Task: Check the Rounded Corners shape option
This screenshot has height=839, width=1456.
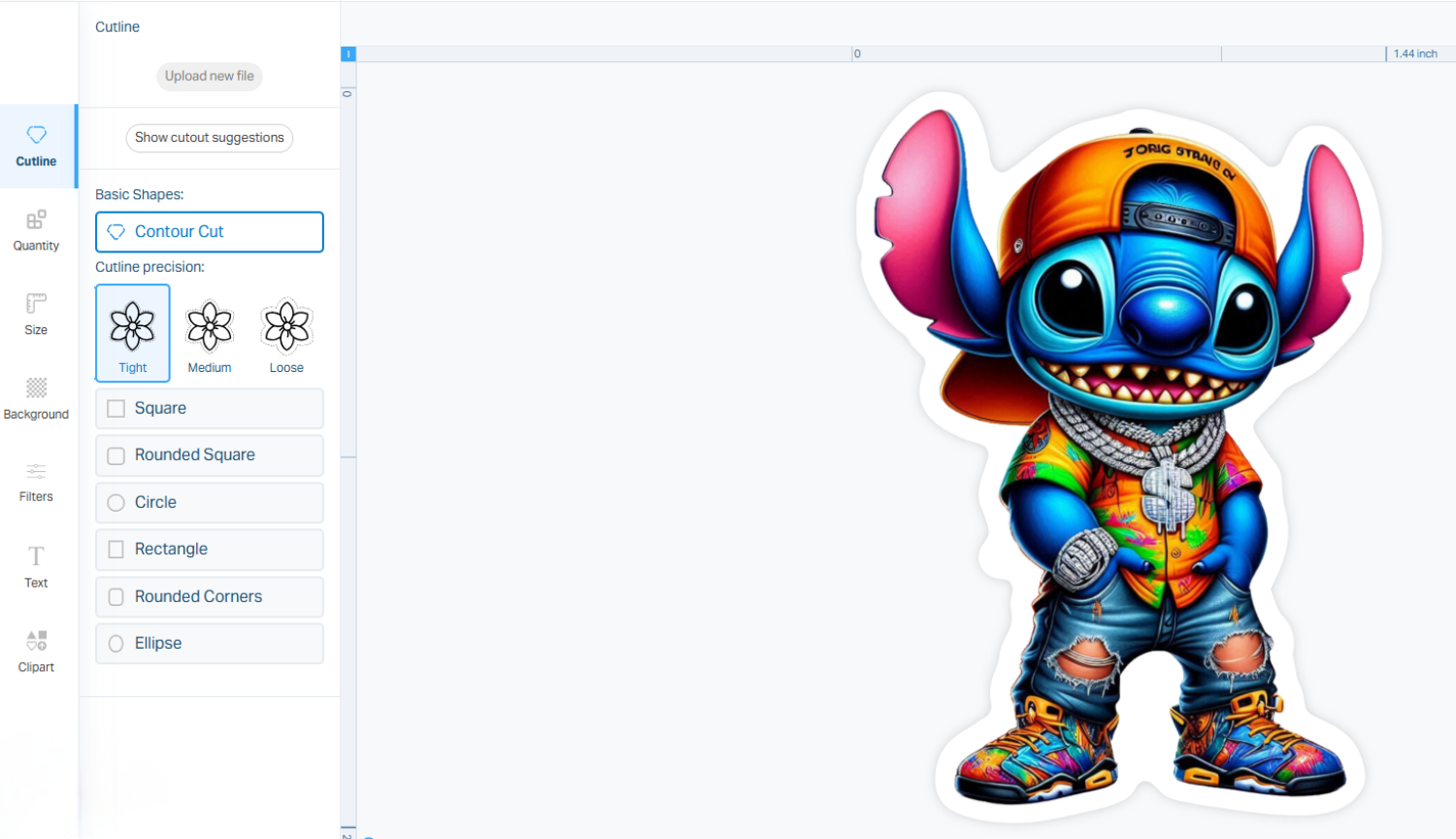Action: click(116, 597)
